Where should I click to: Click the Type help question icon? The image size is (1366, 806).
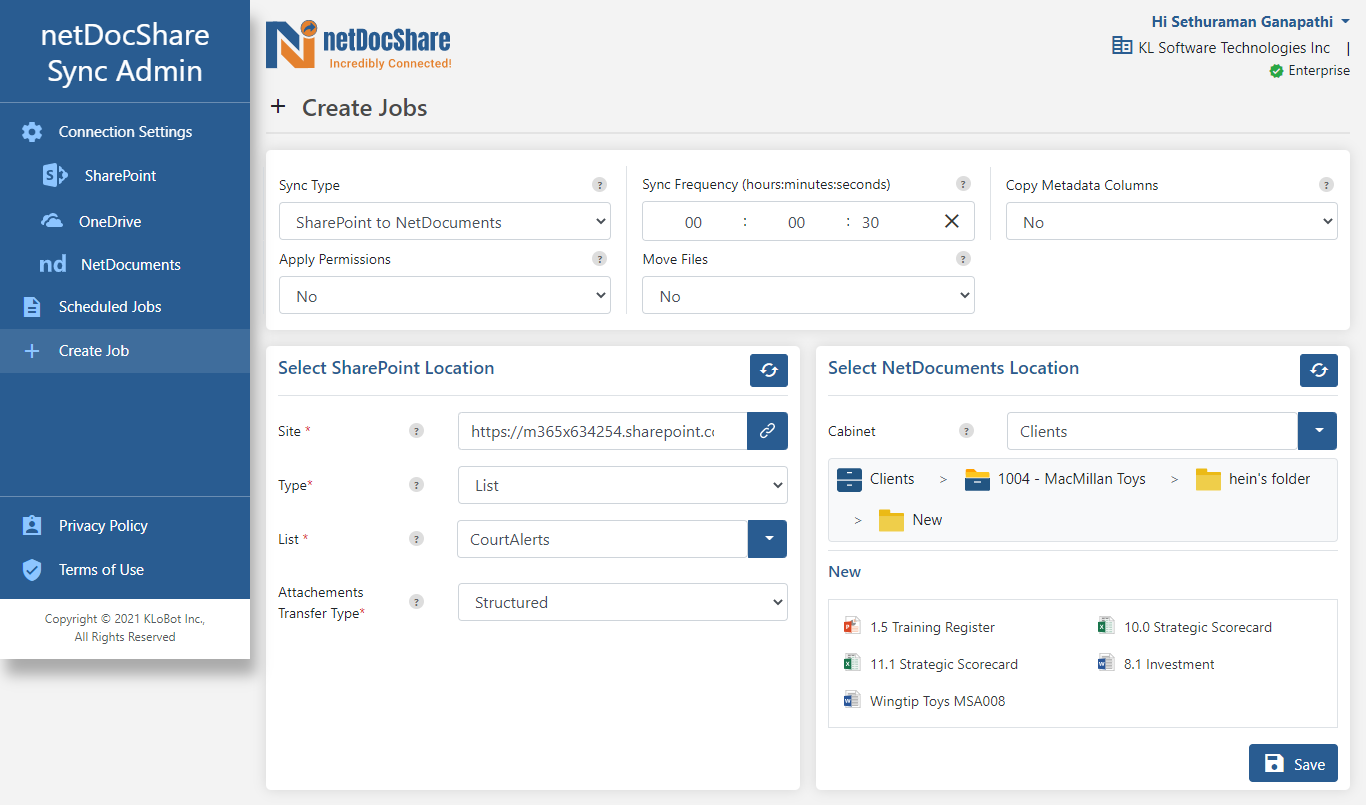pos(416,485)
